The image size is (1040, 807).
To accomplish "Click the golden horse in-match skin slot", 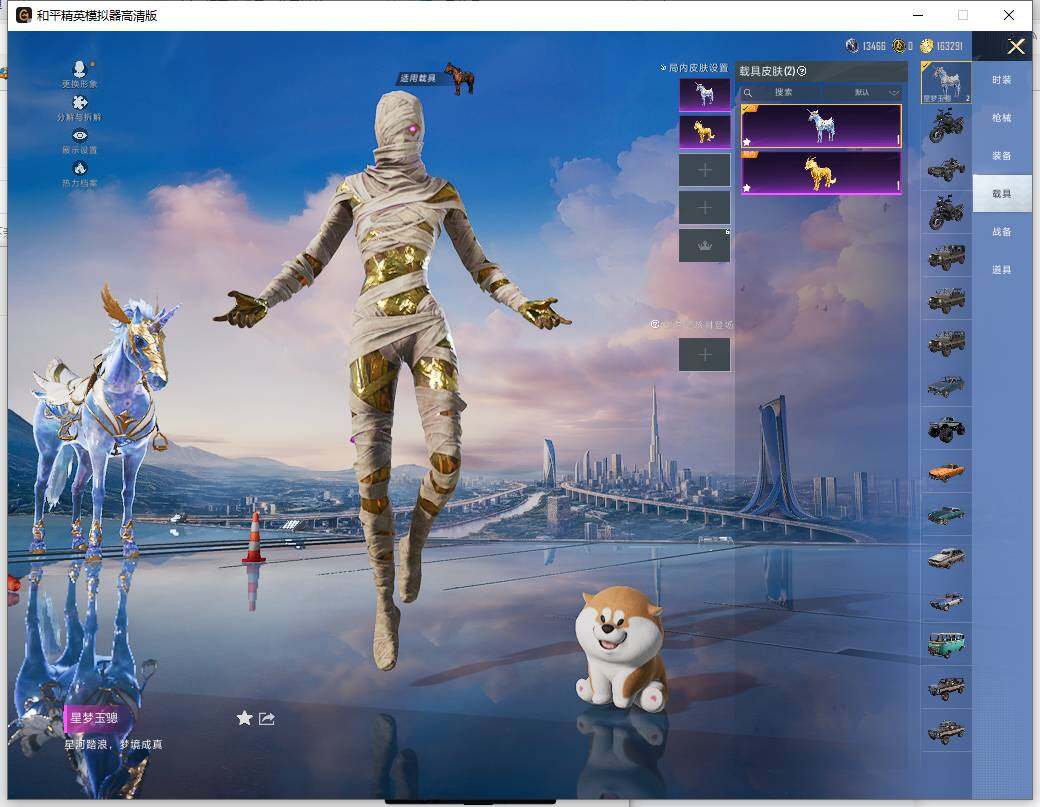I will [x=704, y=132].
